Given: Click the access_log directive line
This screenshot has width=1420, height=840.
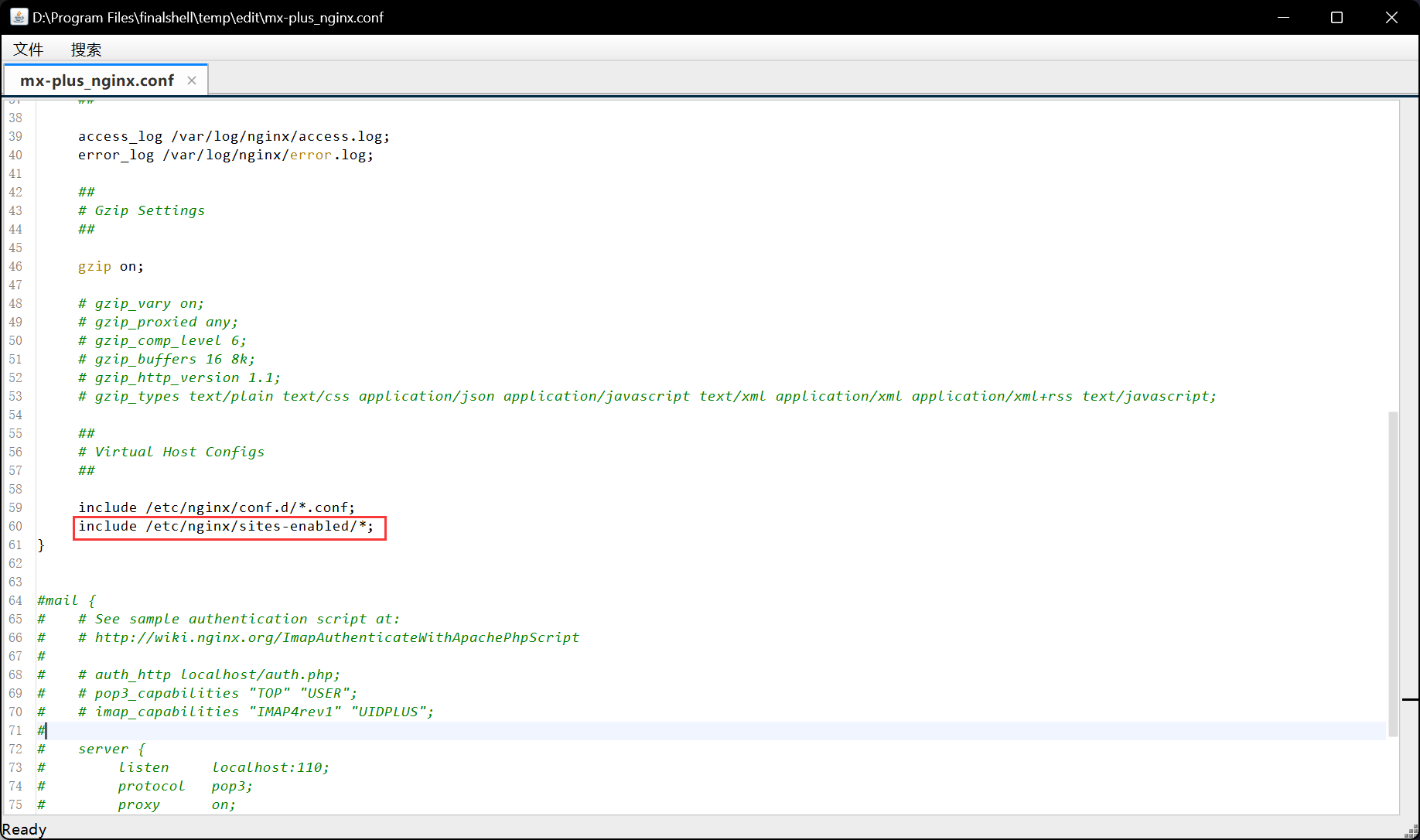Looking at the screenshot, I should pyautogui.click(x=234, y=137).
